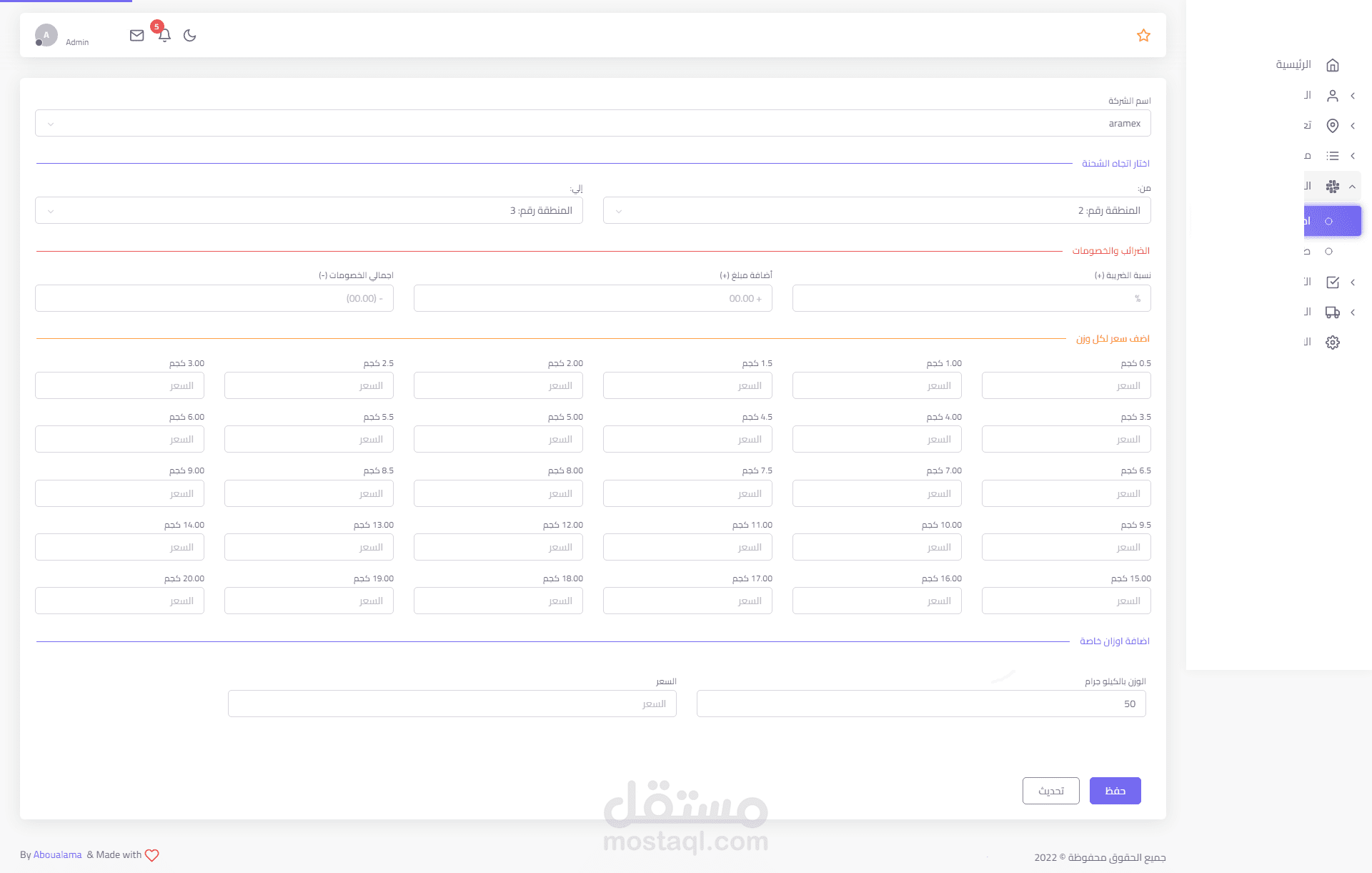Viewport: 1372px width, 873px height.
Task: Click the 0.5 كجم price field
Action: pyautogui.click(x=1065, y=386)
